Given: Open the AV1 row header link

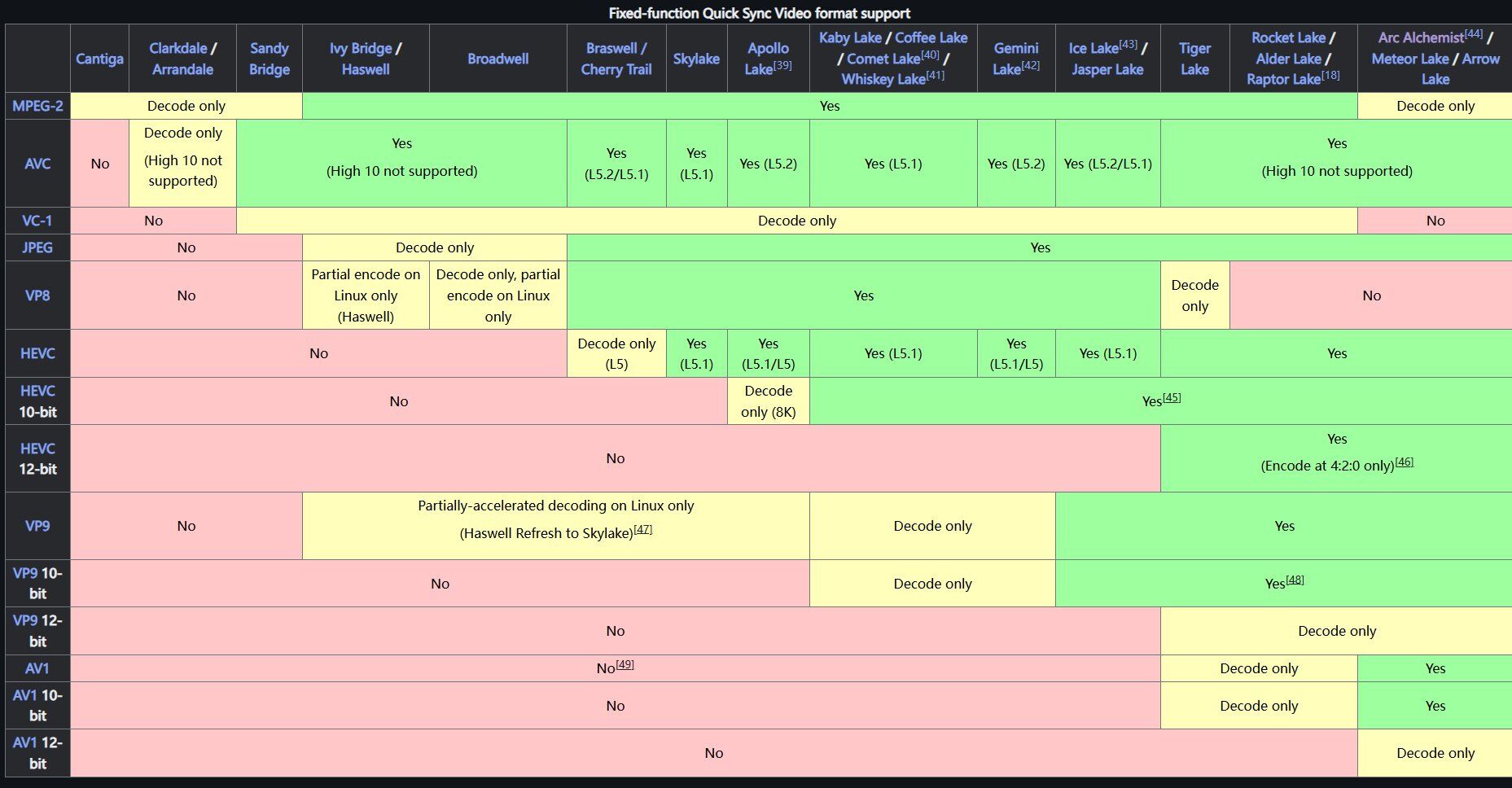Looking at the screenshot, I should point(37,668).
